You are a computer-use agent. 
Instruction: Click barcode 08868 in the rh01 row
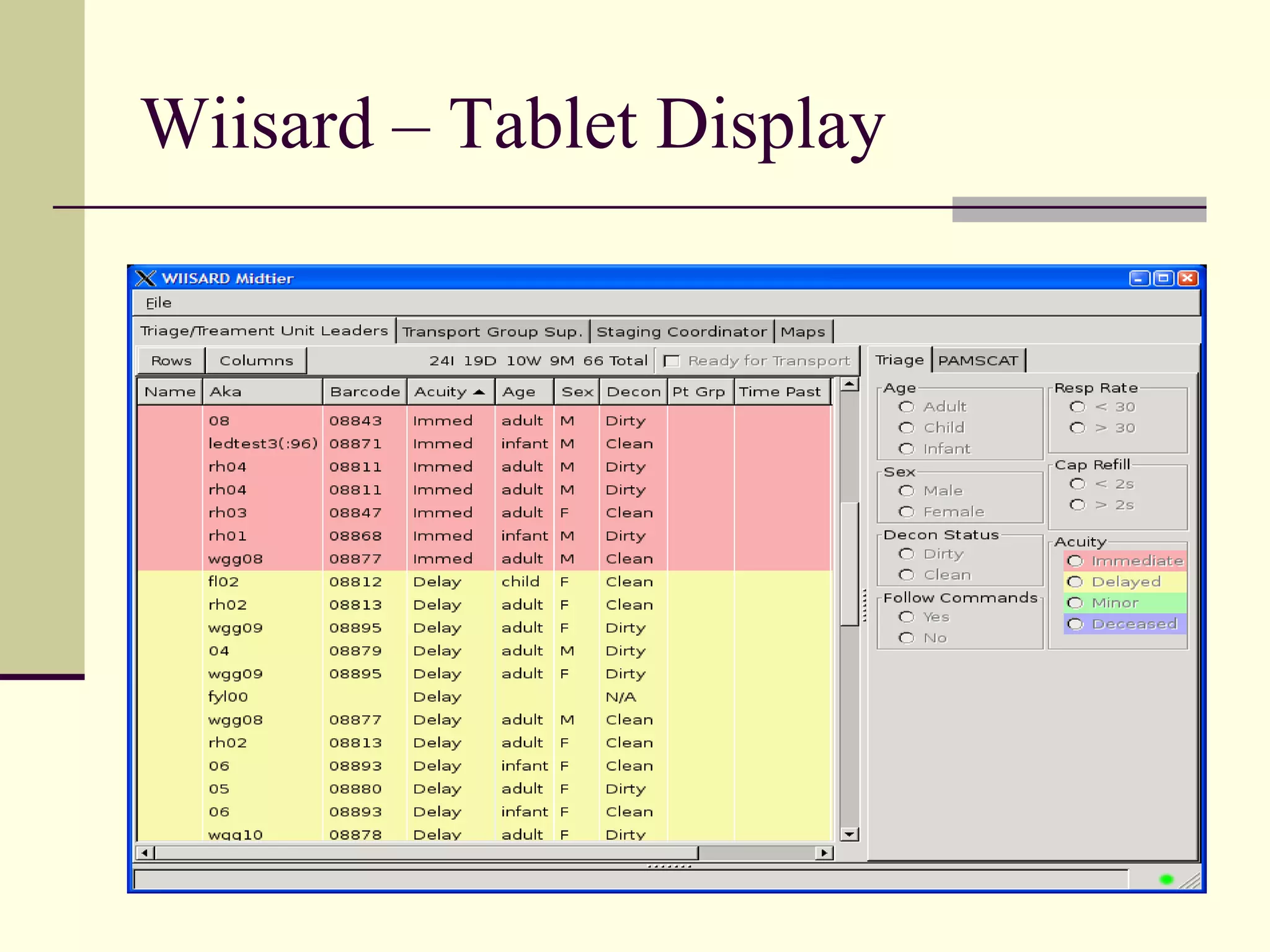click(x=355, y=535)
